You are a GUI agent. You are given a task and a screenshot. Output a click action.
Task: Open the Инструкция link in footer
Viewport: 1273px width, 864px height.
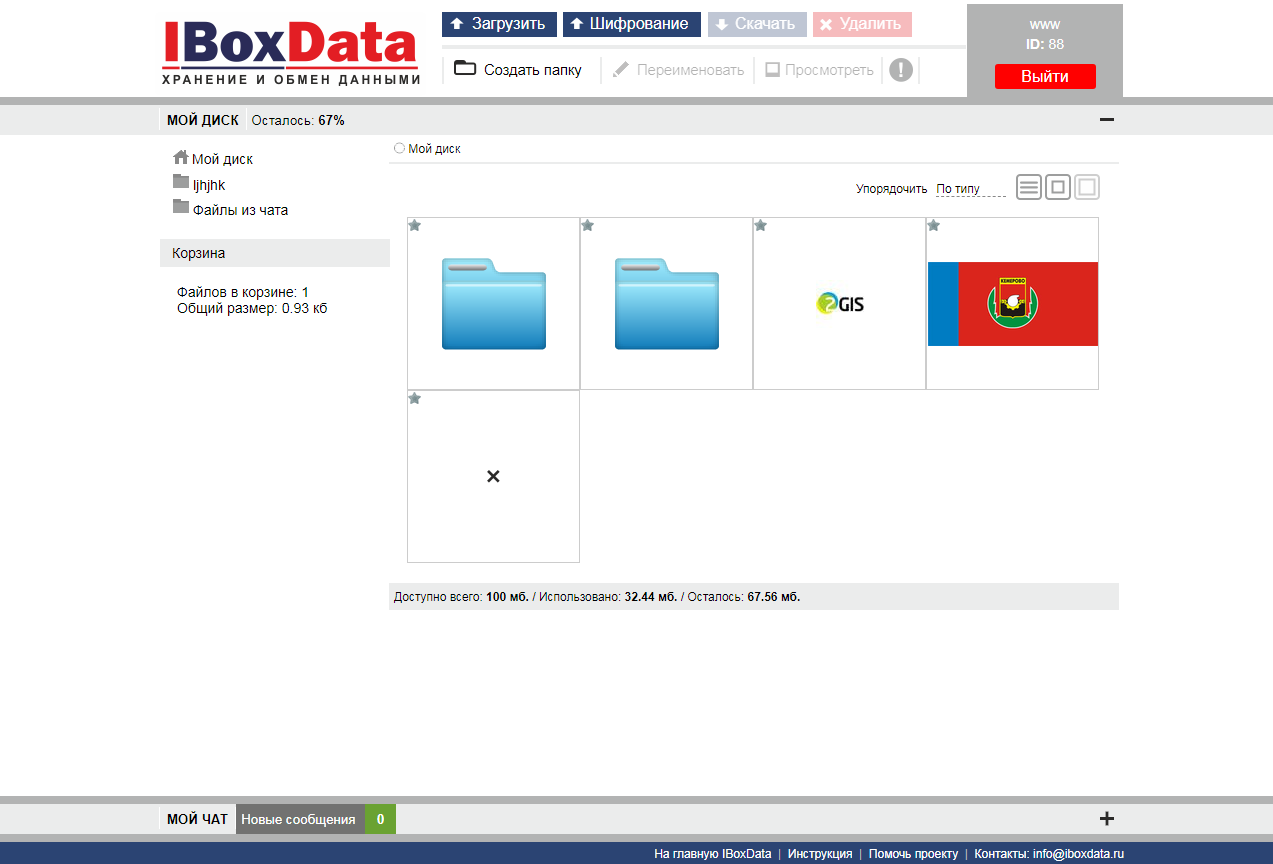819,854
